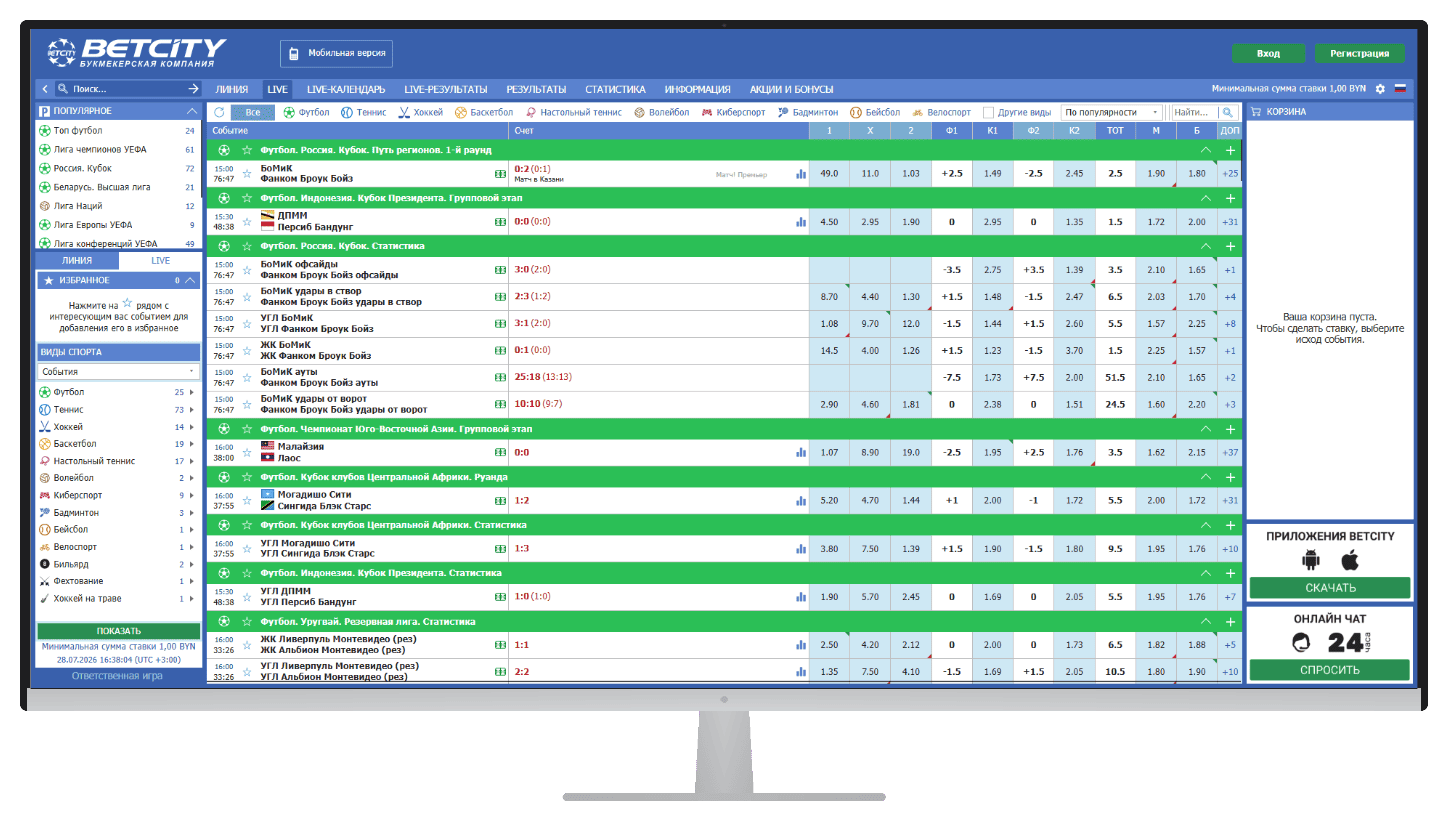Star the ДПММ vs Персиб Бандунг match
1448x821 pixels.
point(247,222)
